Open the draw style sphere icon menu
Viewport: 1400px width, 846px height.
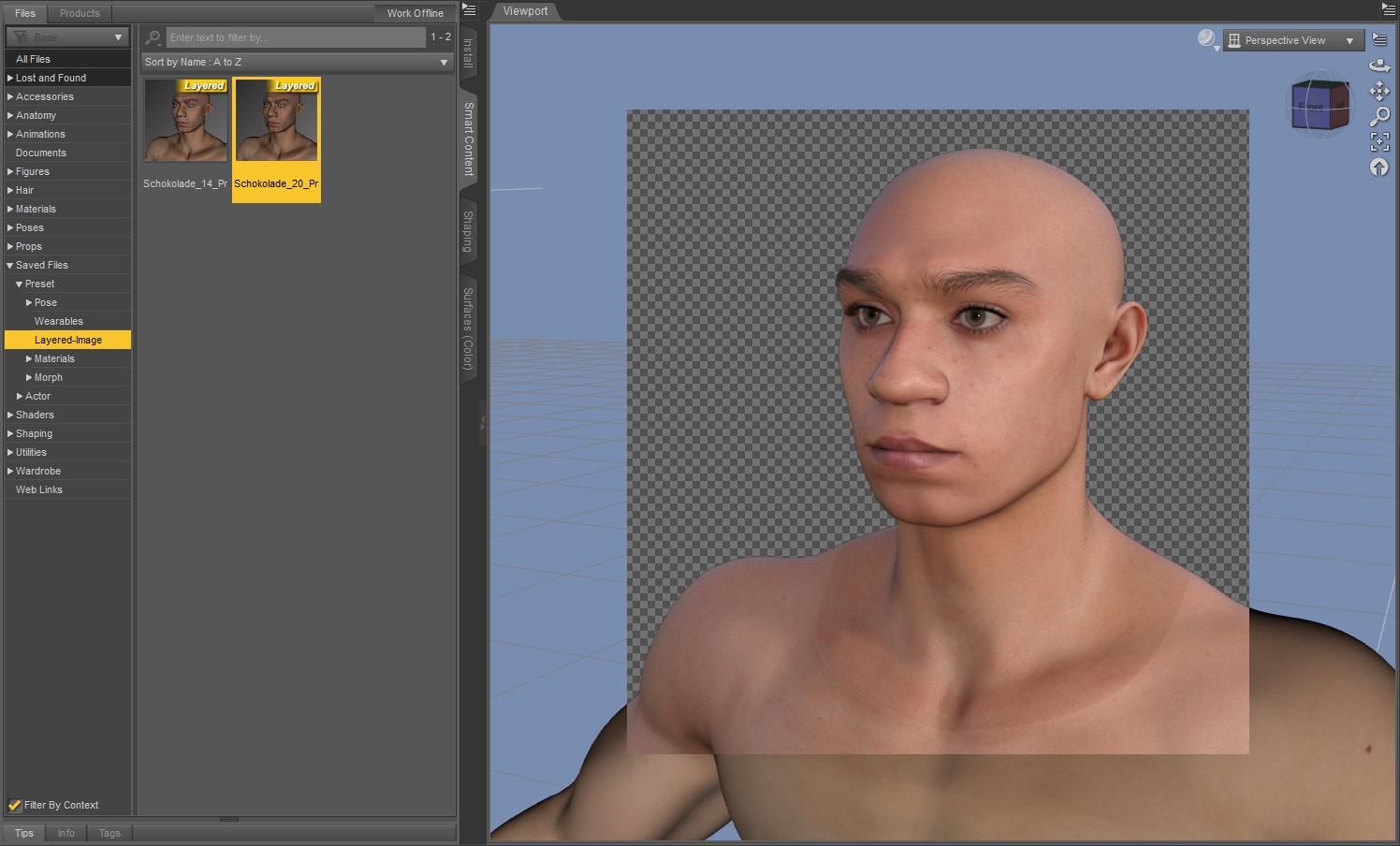tap(1207, 39)
